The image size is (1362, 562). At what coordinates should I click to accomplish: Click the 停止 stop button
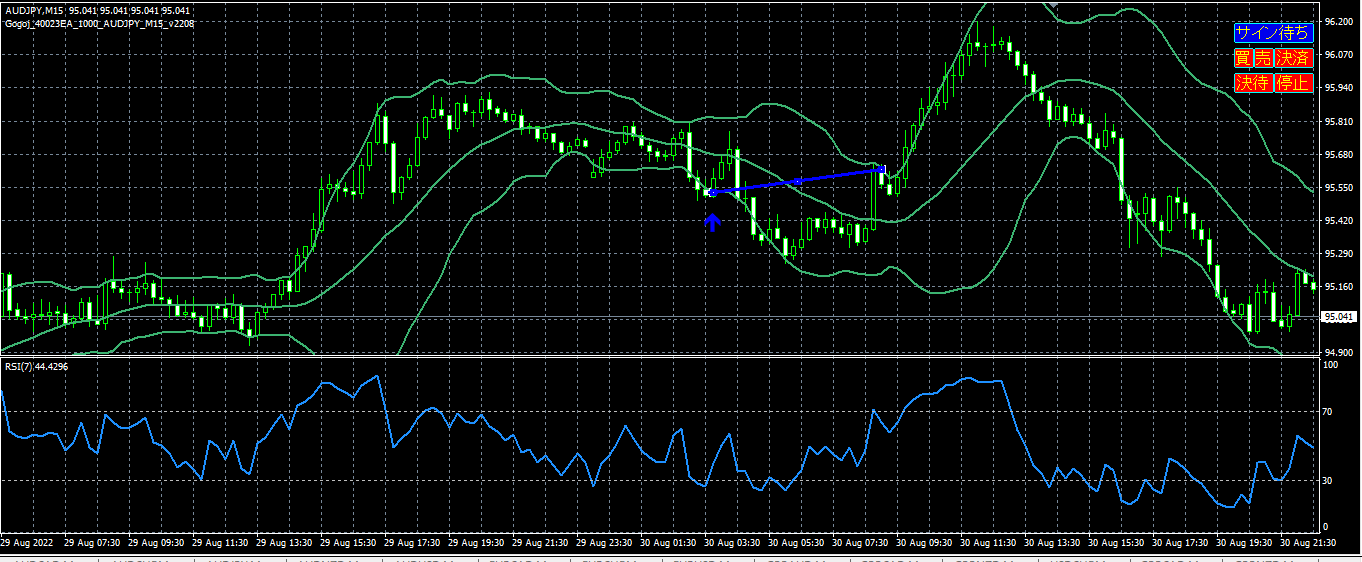click(1292, 82)
